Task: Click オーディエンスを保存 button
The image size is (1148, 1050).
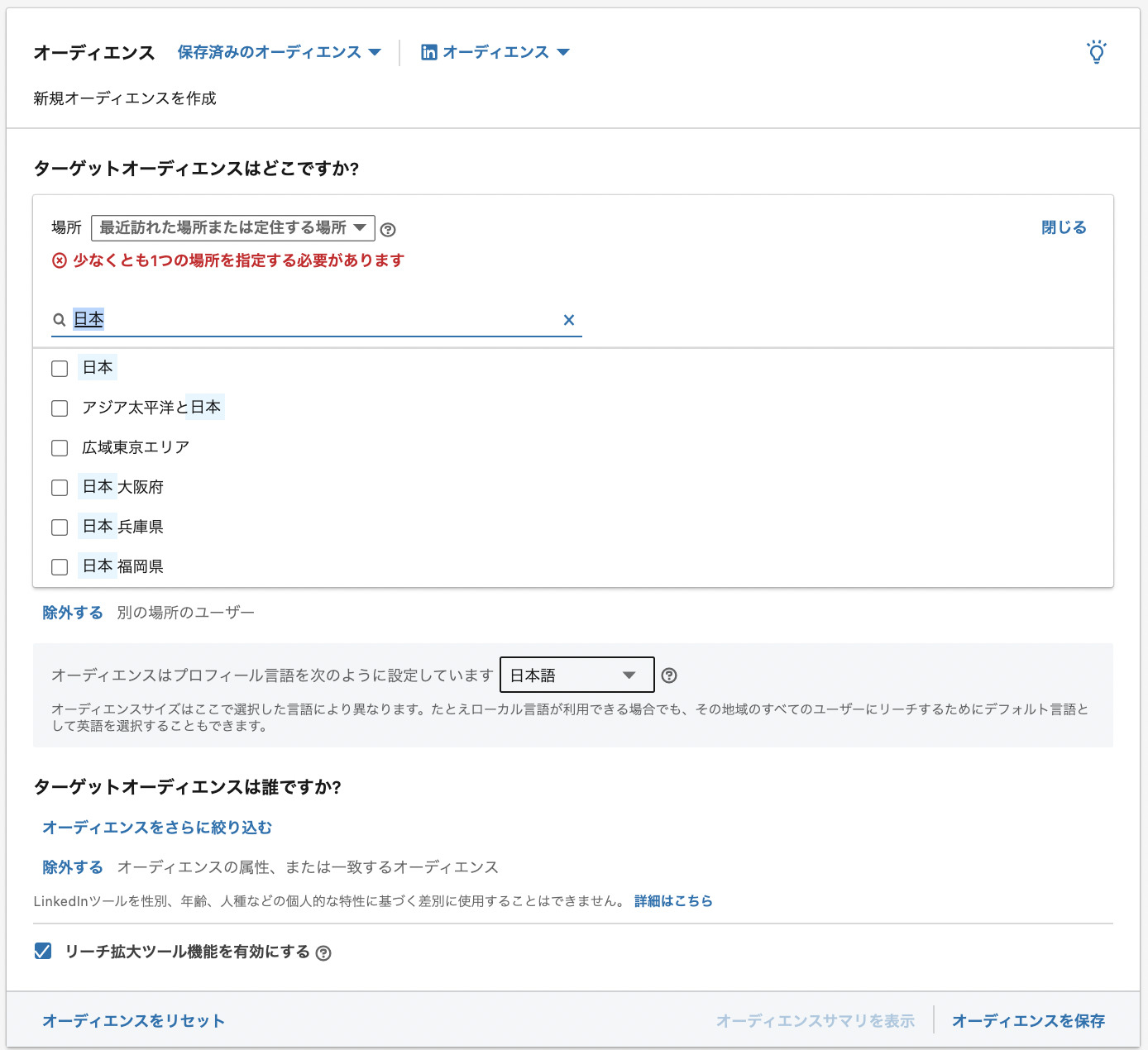Action: (x=1028, y=1021)
